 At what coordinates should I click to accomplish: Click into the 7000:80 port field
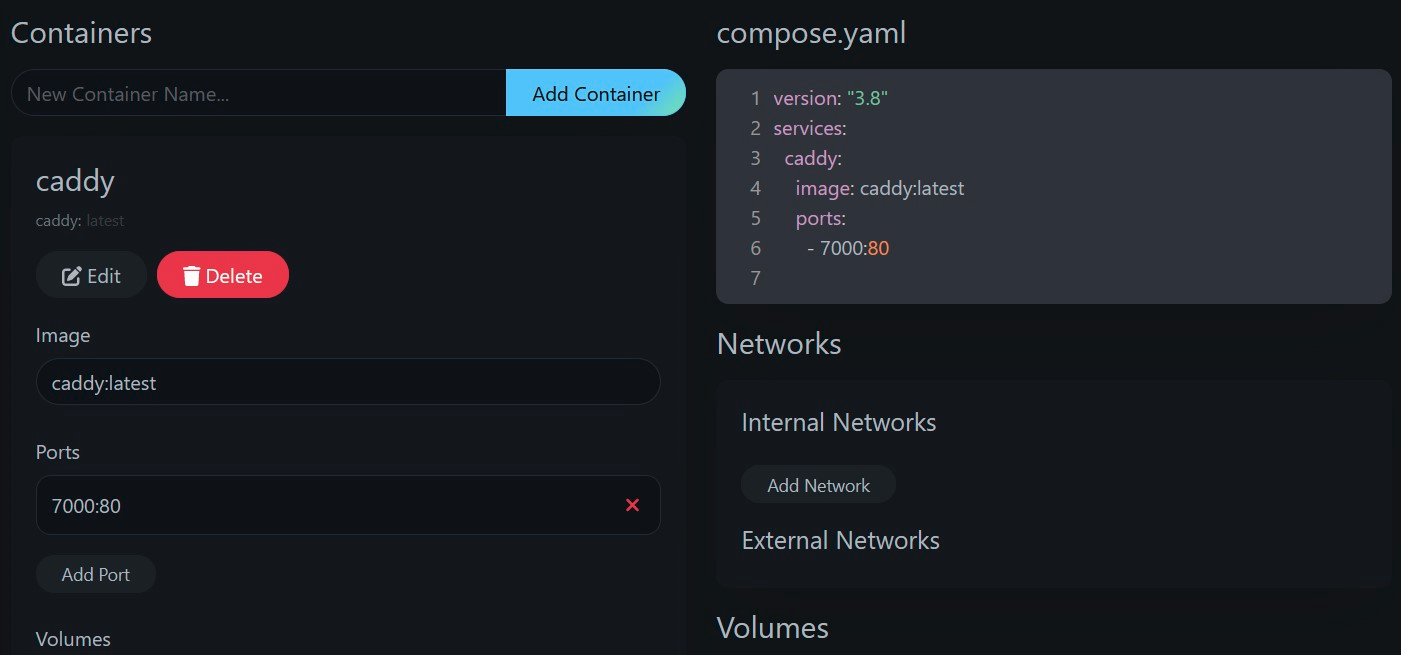pyautogui.click(x=320, y=506)
